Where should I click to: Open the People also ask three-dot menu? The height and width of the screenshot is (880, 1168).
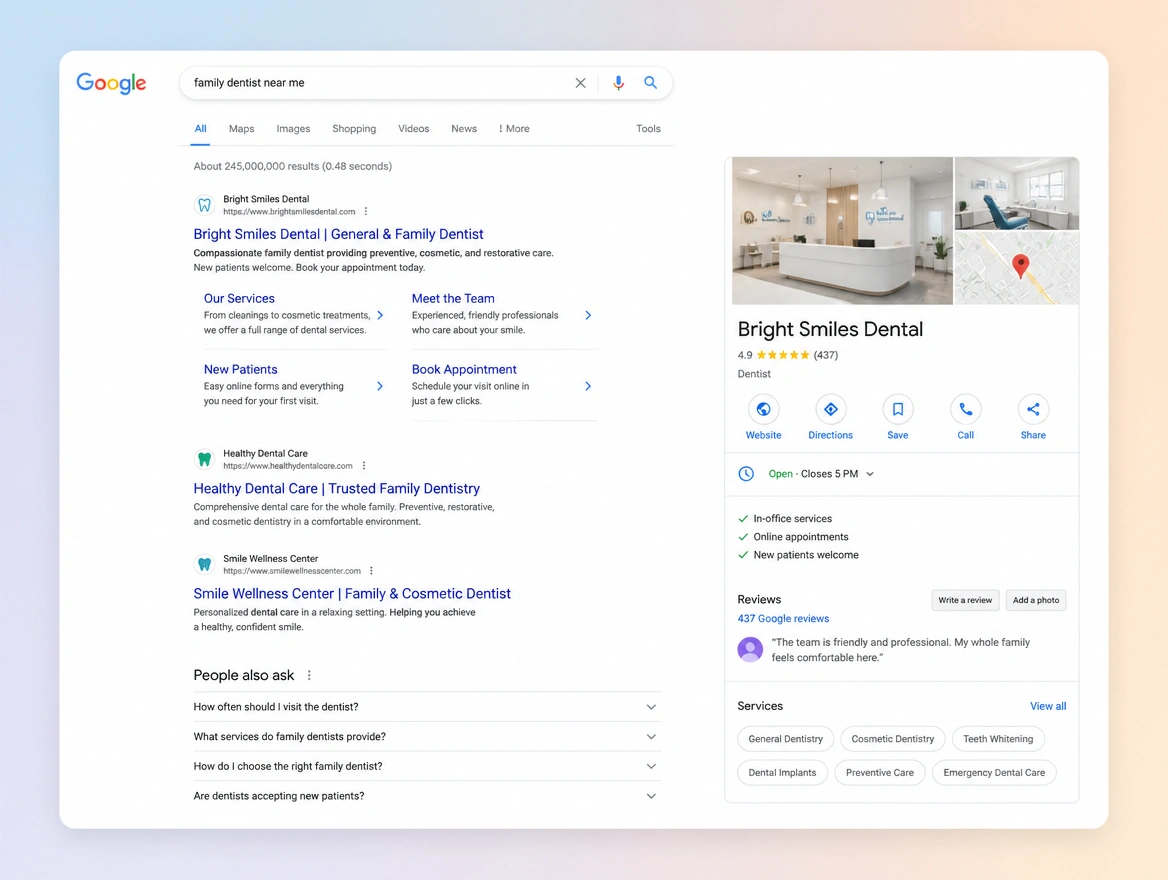(309, 675)
